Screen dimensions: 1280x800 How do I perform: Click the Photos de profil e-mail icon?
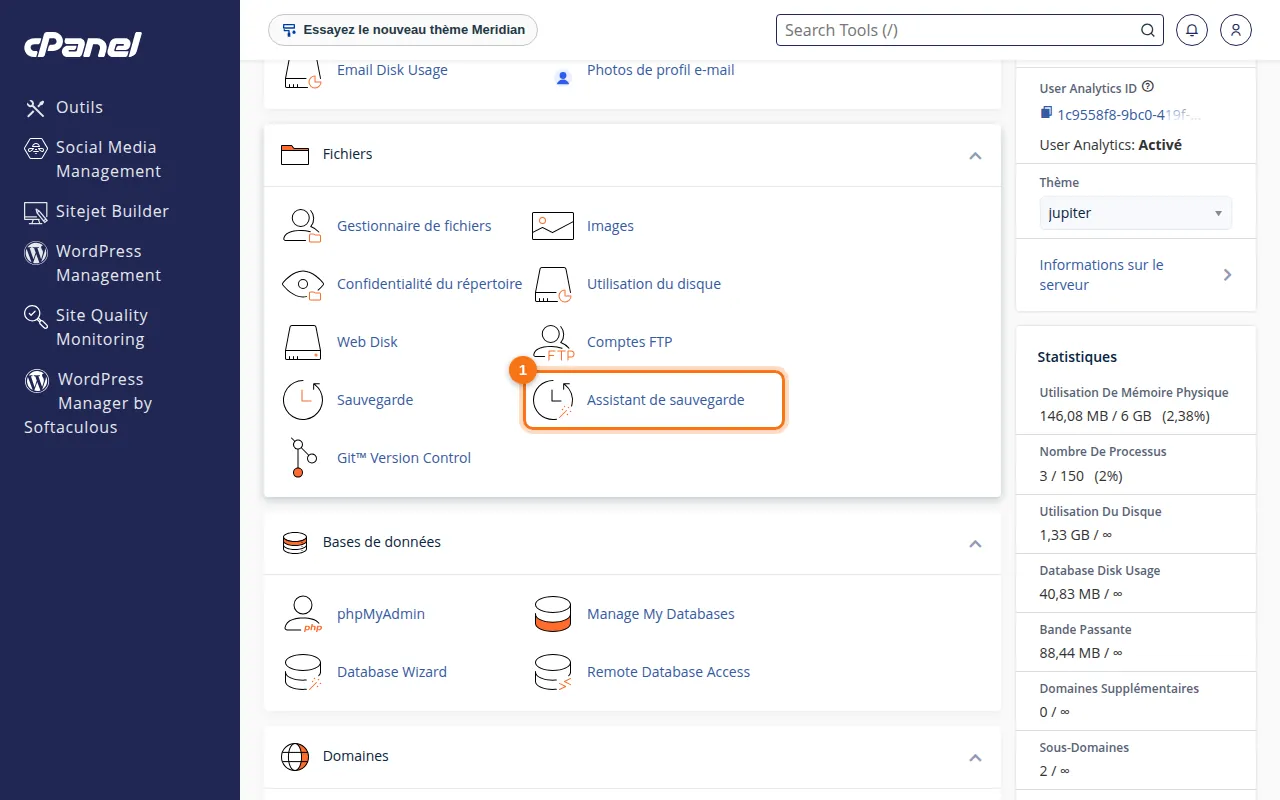tap(563, 77)
